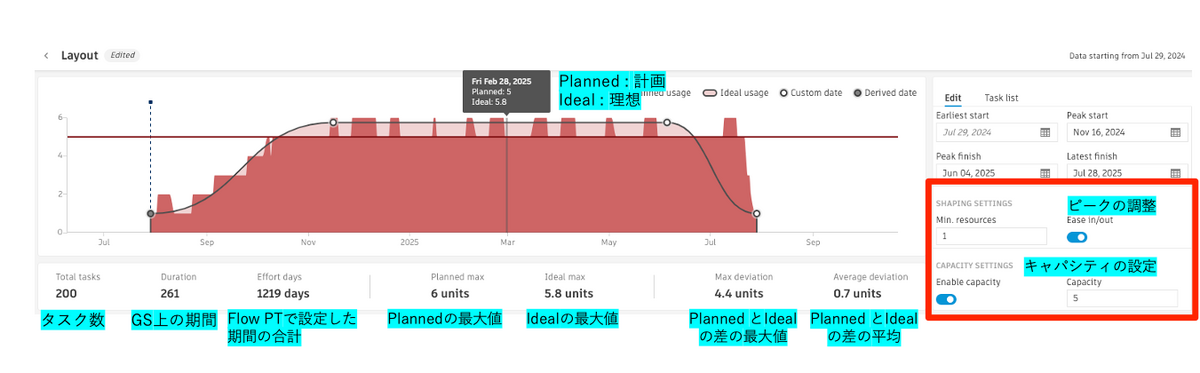Click the Custom date legend marker
1200x373 pixels.
tap(782, 93)
